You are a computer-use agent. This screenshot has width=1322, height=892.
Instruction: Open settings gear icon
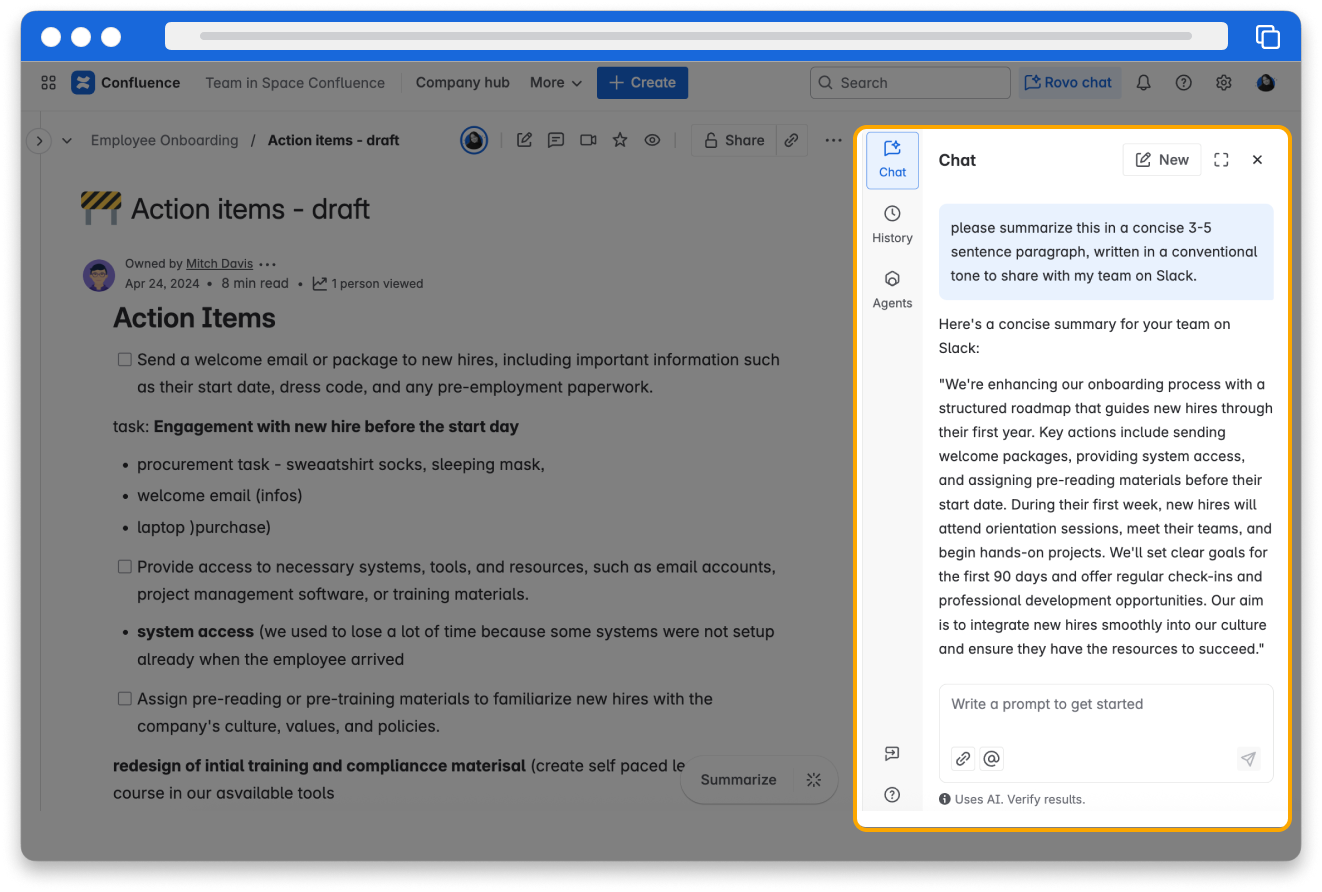point(1223,83)
